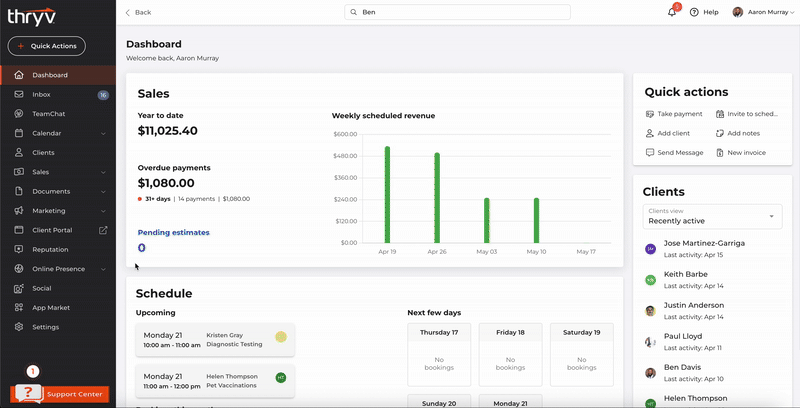Click the Send Message icon
Image resolution: width=800 pixels, height=408 pixels.
click(x=649, y=152)
